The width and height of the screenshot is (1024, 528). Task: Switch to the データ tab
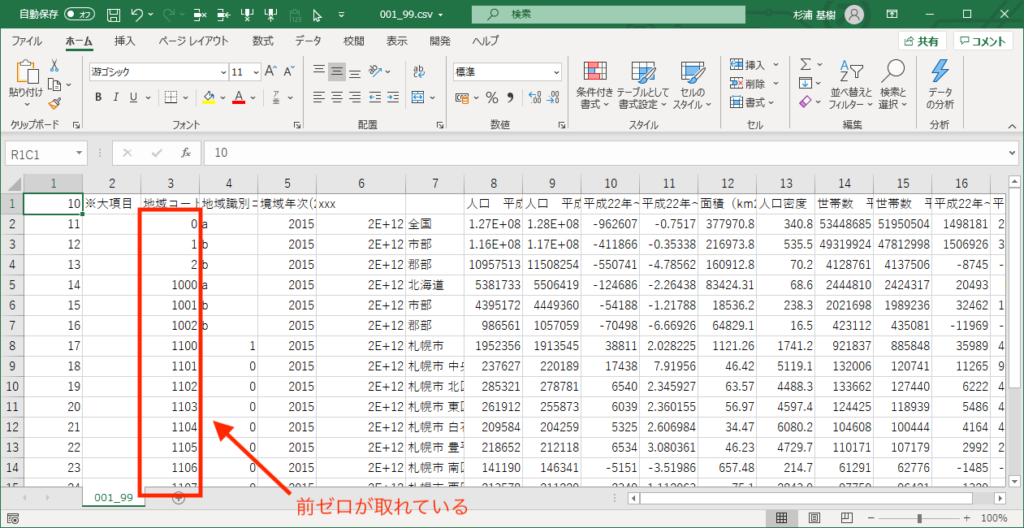[x=308, y=41]
